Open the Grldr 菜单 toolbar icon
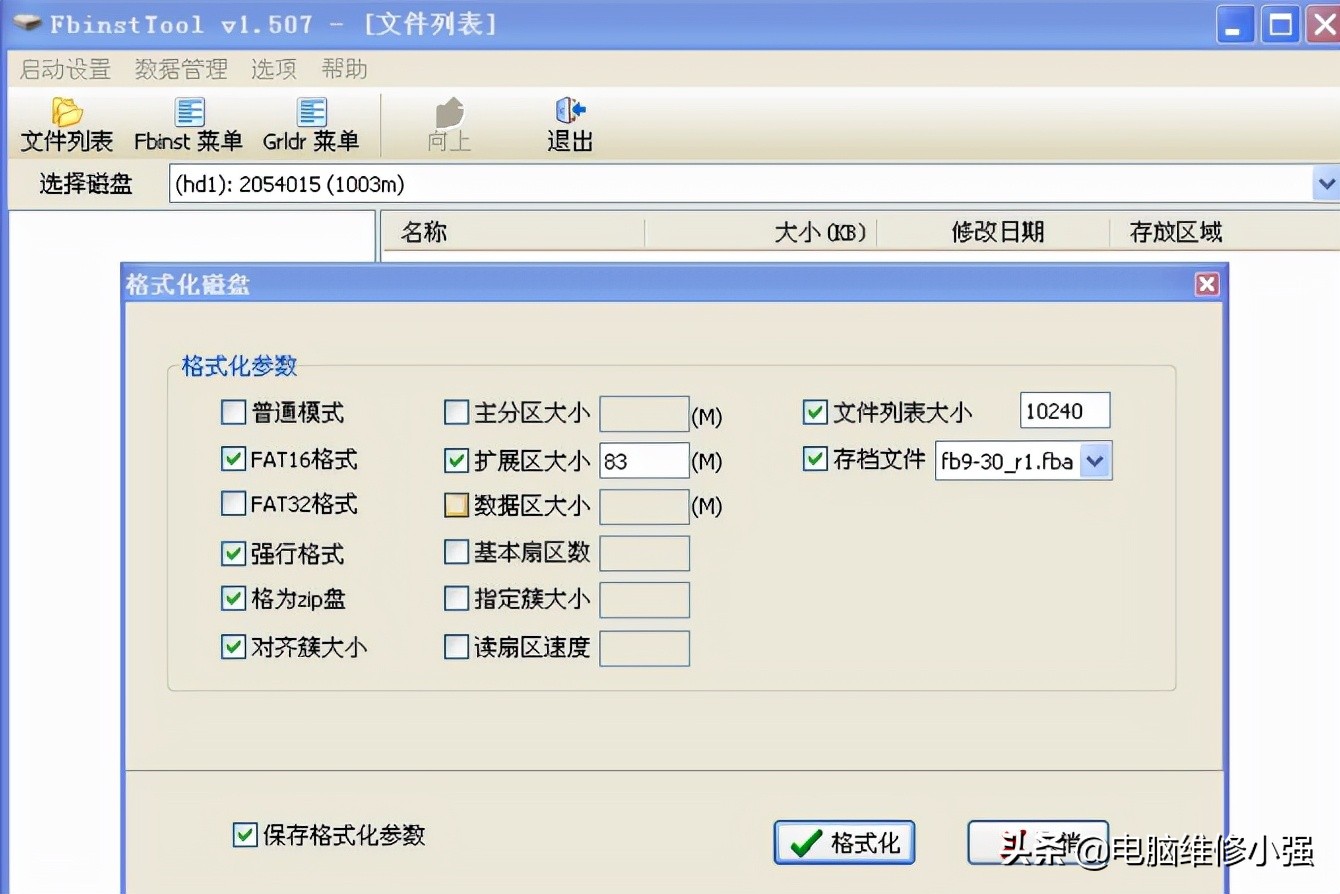 (x=311, y=122)
